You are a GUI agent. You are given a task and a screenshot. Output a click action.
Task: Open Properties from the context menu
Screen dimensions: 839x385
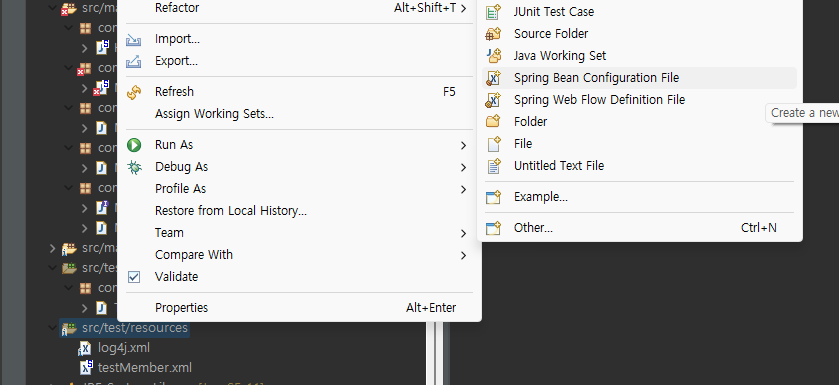point(181,308)
